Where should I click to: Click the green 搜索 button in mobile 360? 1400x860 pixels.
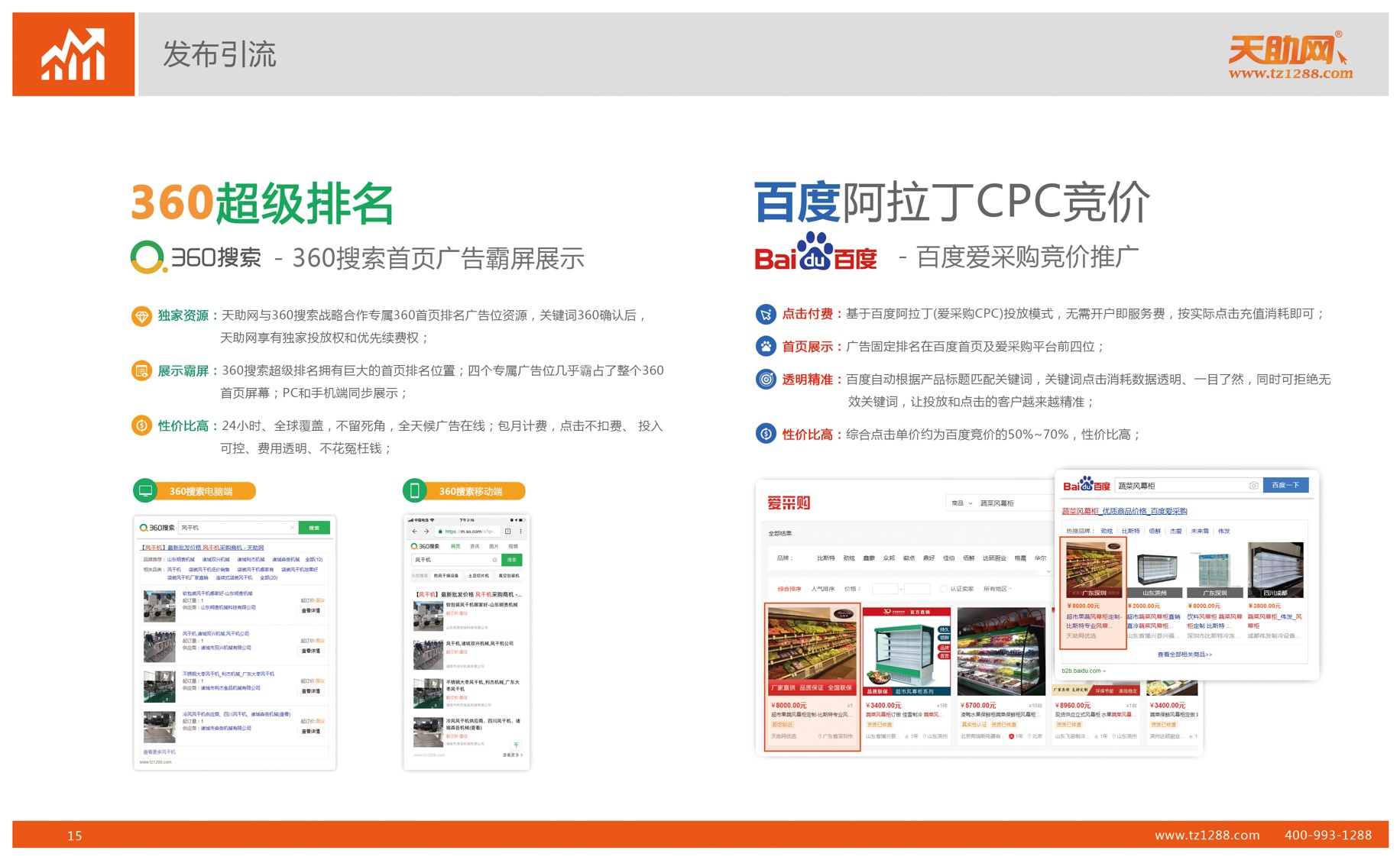click(512, 560)
